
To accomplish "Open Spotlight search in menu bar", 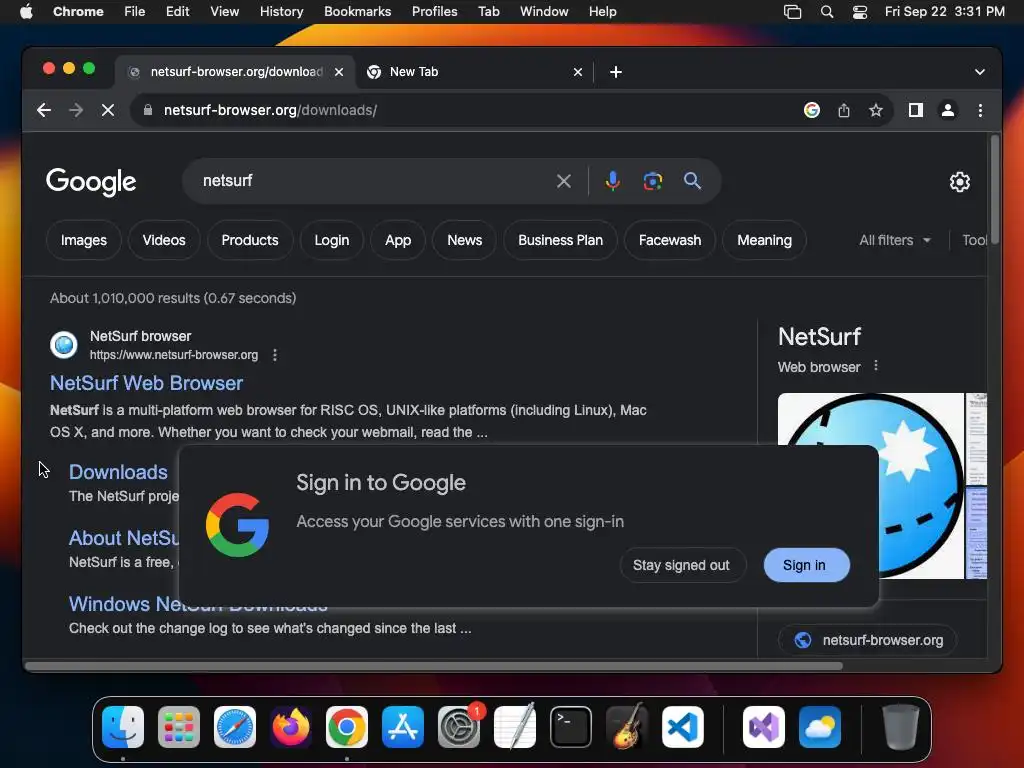I will click(827, 12).
